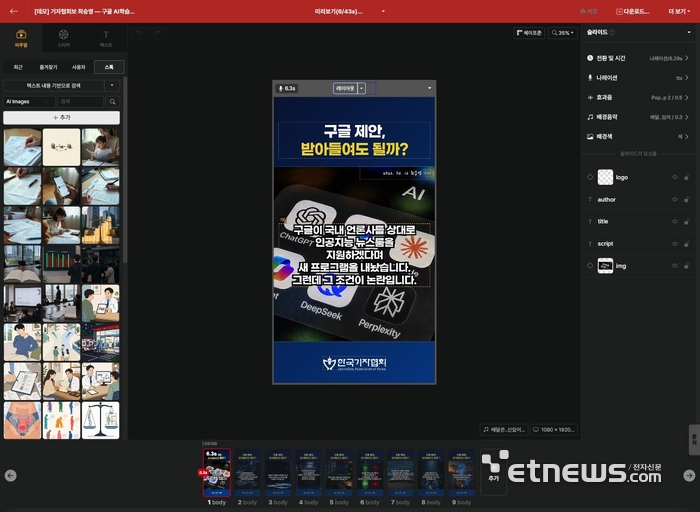Add a new slide with 추가 button
The width and height of the screenshot is (700, 512).
(x=493, y=472)
